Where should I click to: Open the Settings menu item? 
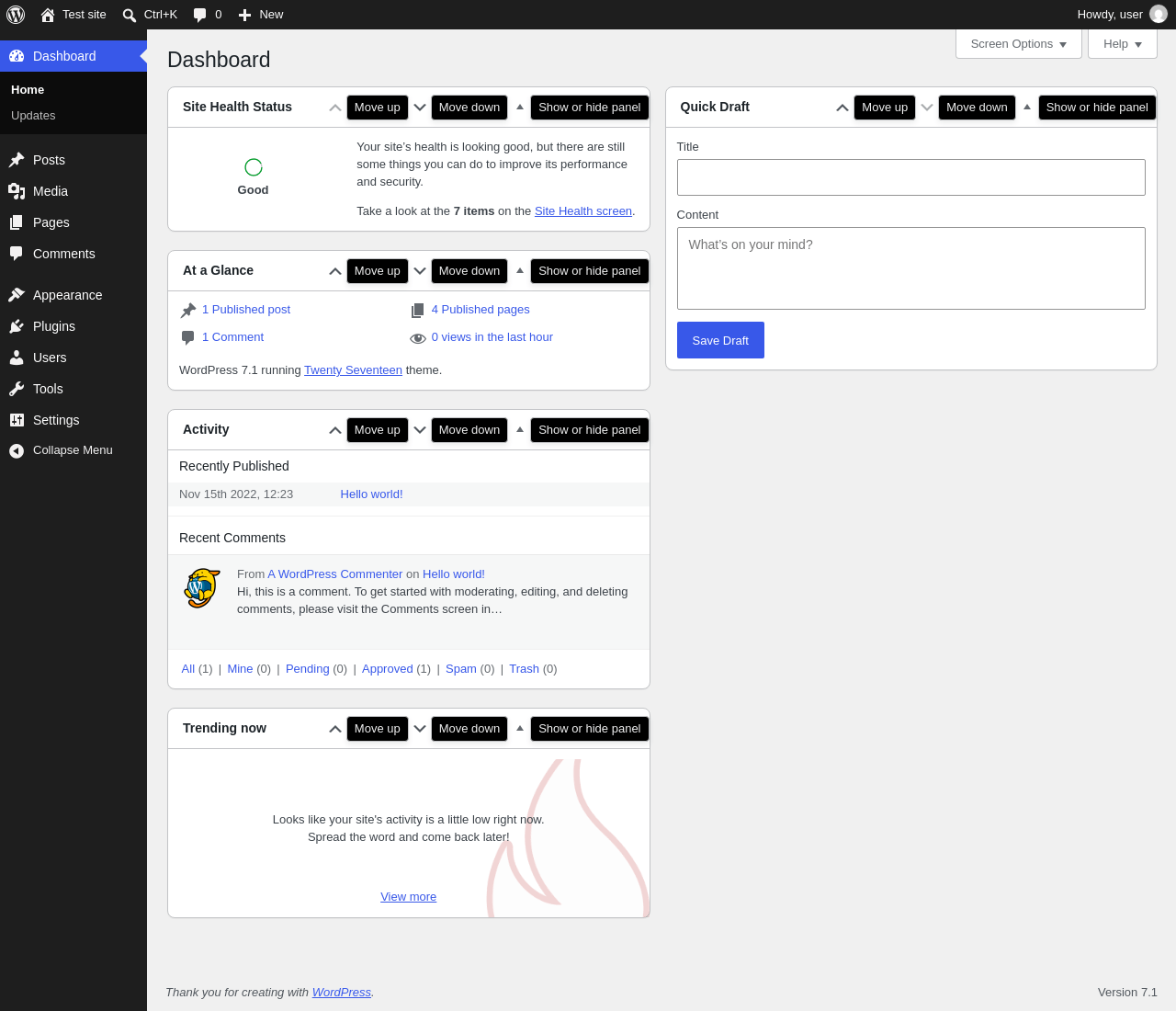(73, 420)
